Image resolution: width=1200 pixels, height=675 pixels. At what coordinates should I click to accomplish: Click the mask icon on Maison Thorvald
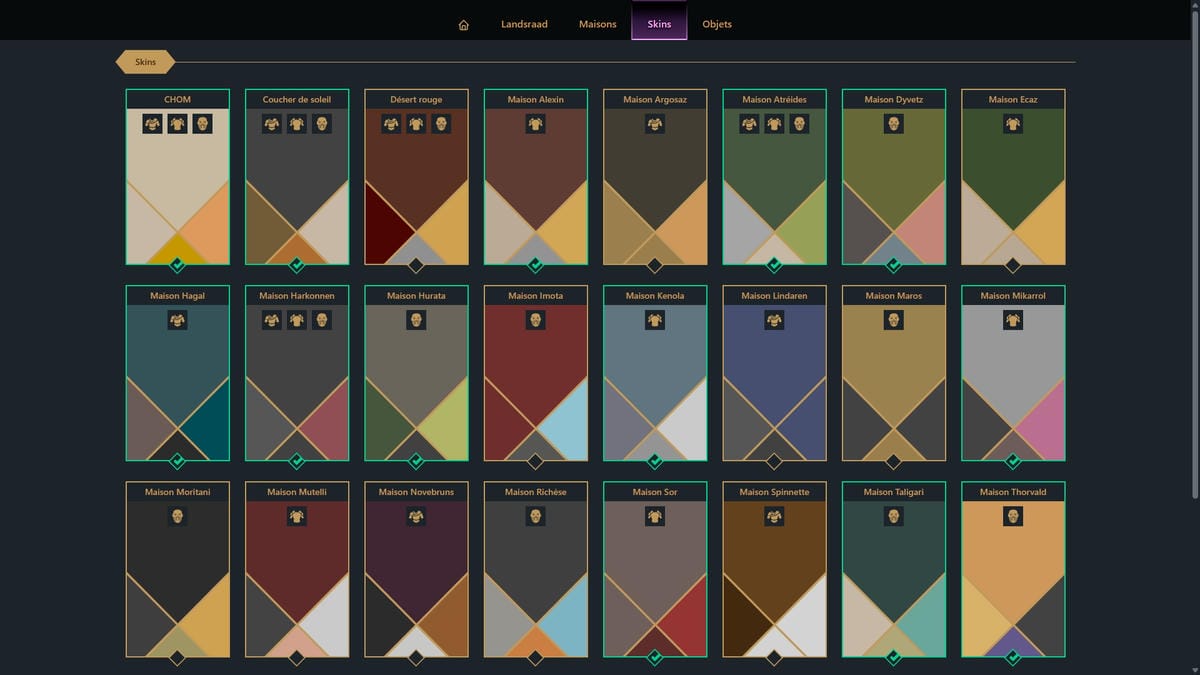pos(1013,516)
